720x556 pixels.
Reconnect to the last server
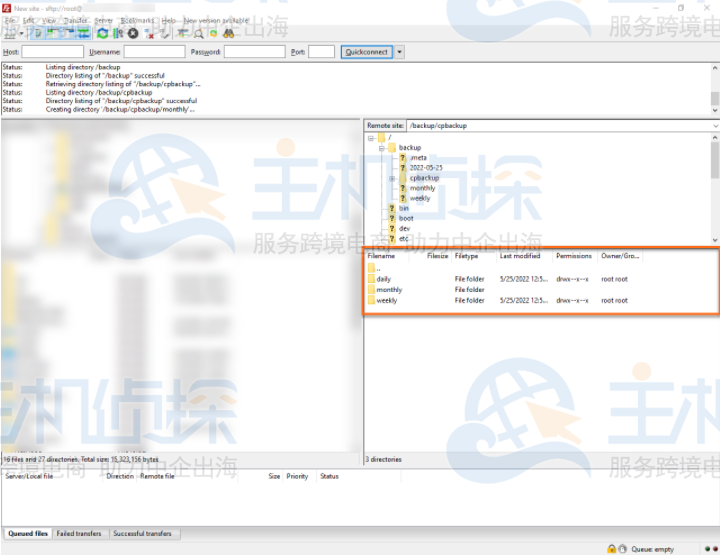click(x=164, y=34)
